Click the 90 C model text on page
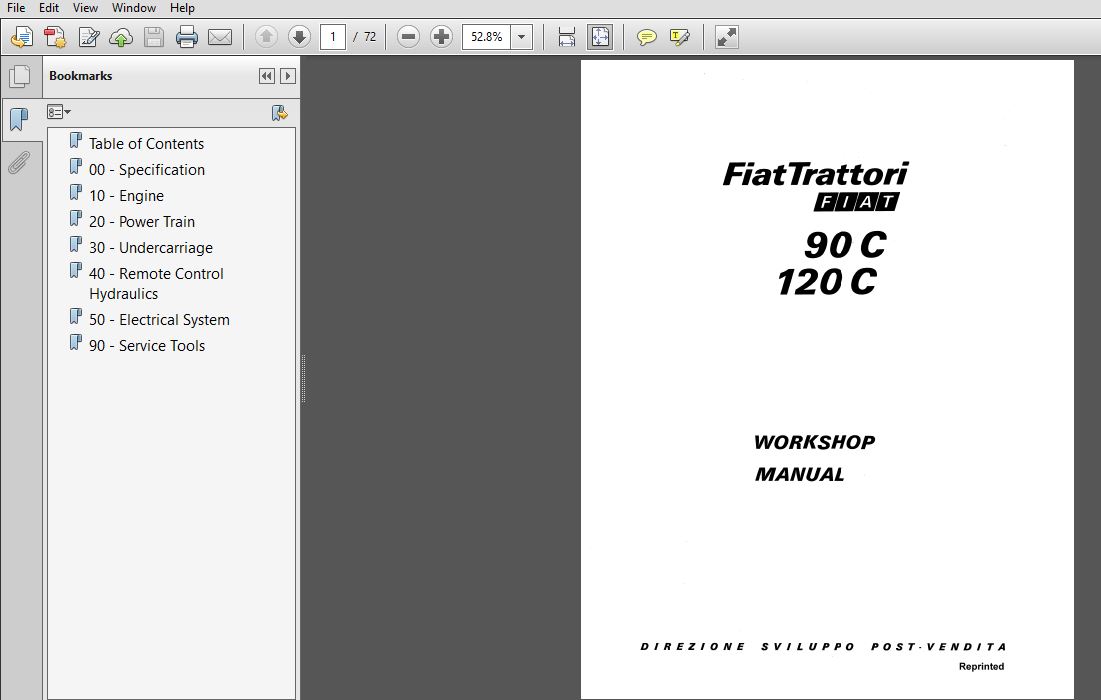Image resolution: width=1101 pixels, height=700 pixels. 845,245
